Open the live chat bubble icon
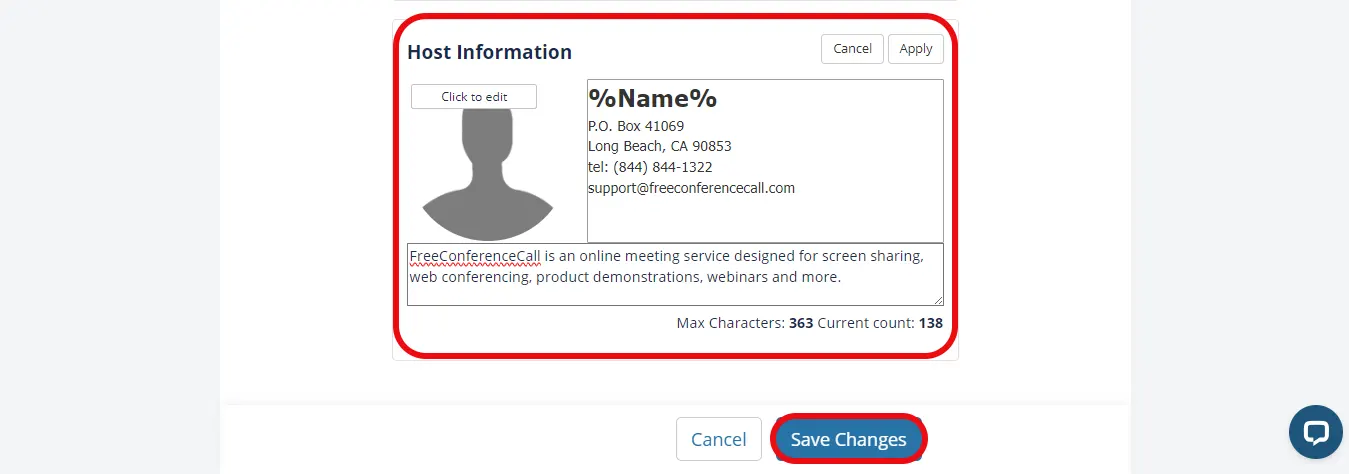The height and width of the screenshot is (474, 1349). (1315, 431)
